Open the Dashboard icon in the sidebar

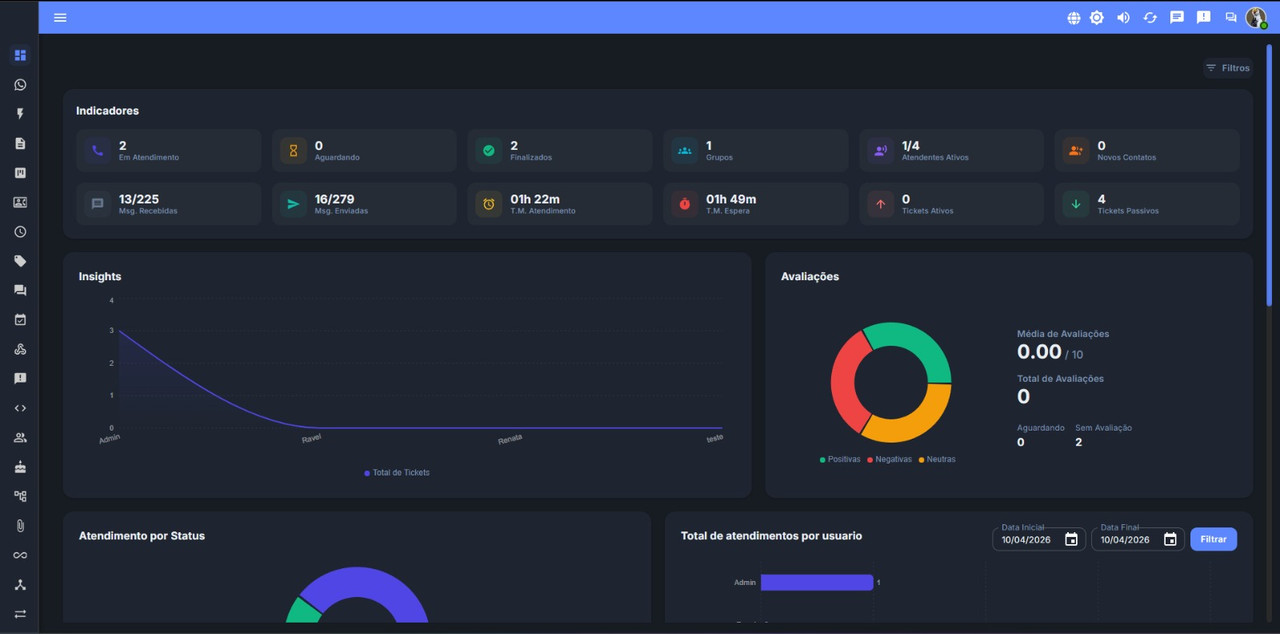coord(20,55)
